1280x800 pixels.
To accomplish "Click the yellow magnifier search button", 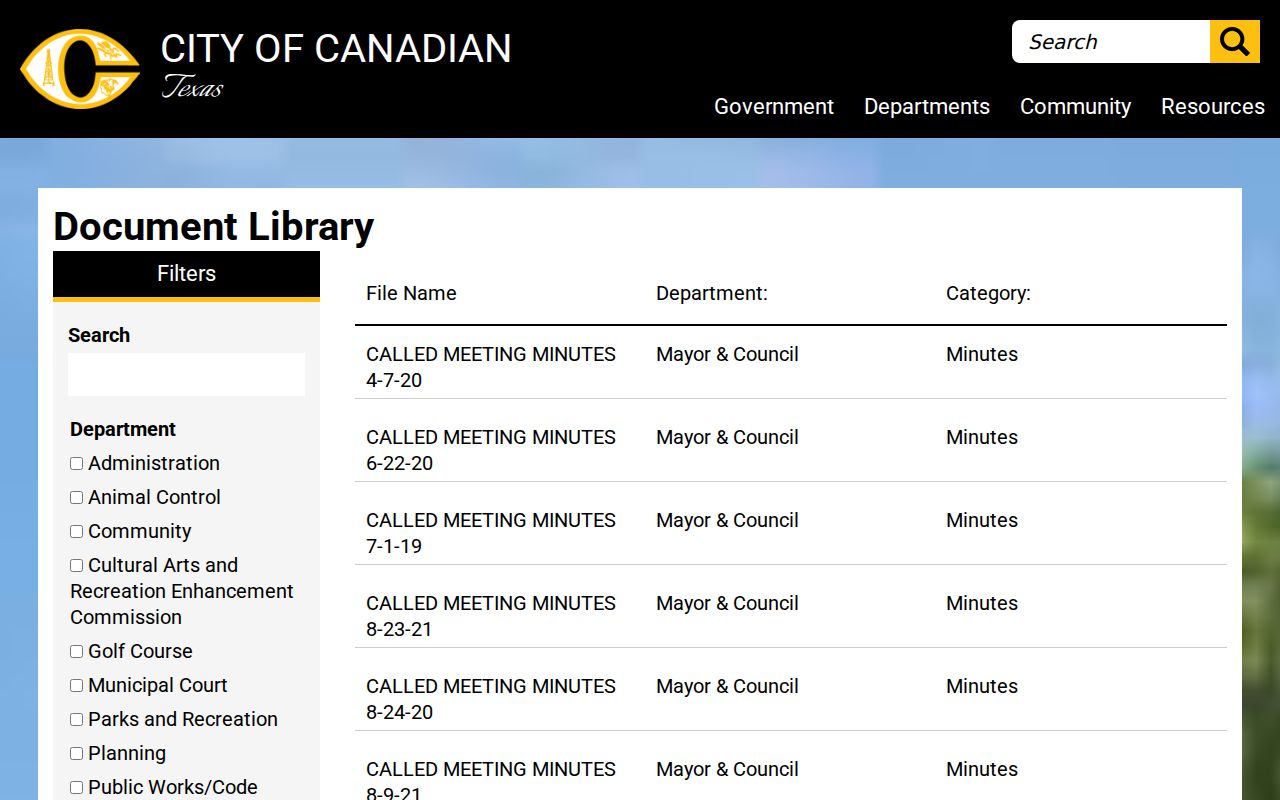I will tap(1235, 42).
